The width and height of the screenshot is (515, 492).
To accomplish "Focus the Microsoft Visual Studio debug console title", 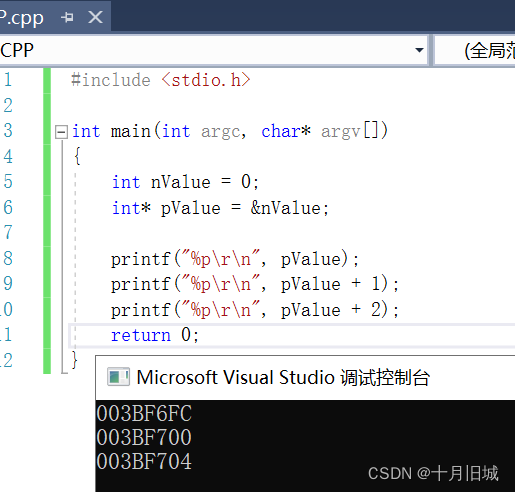I will pos(283,377).
